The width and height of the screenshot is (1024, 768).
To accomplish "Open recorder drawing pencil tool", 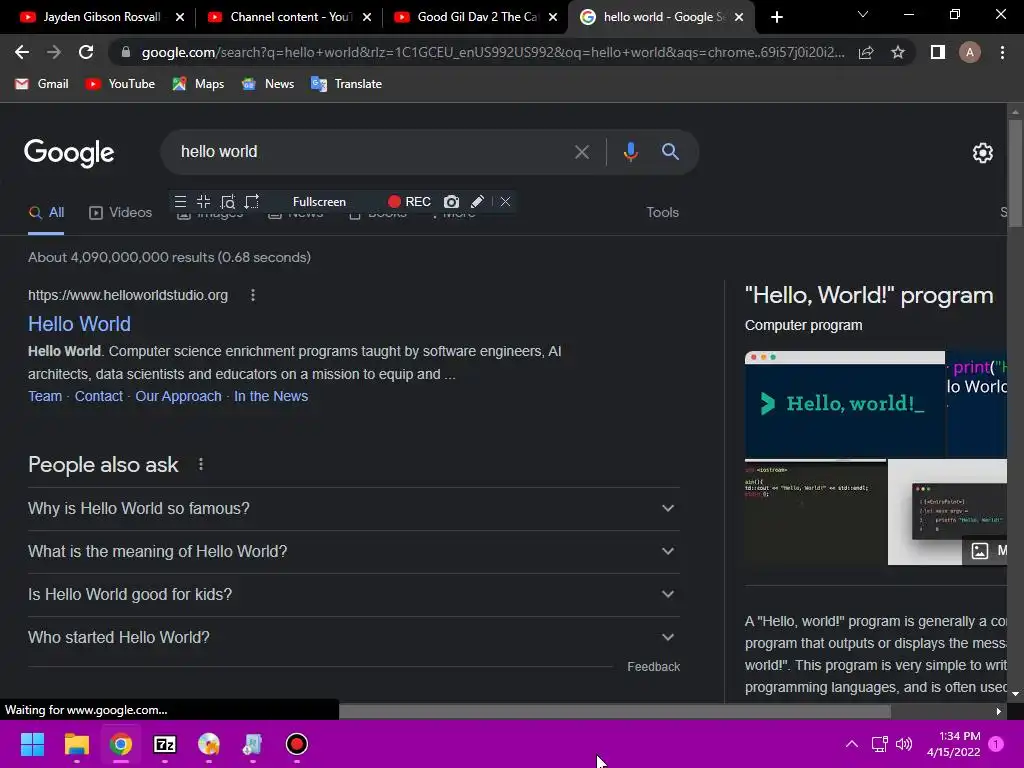I will [x=477, y=202].
